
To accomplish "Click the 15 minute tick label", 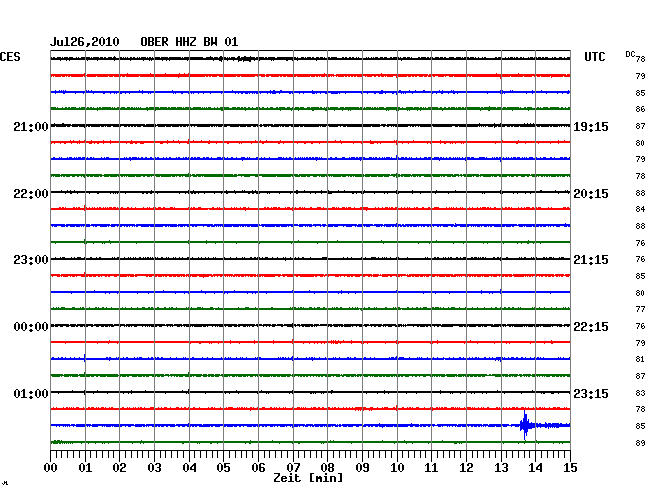I will (x=570, y=467).
